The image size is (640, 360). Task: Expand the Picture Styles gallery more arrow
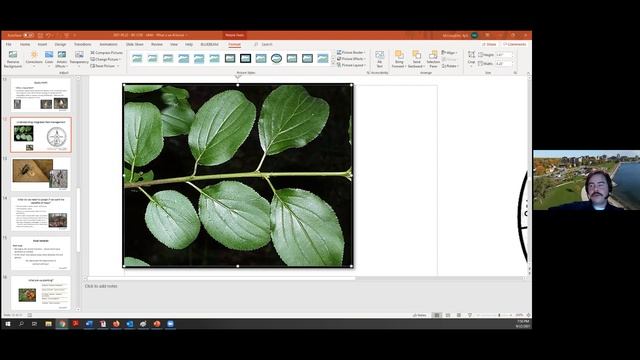pos(333,64)
